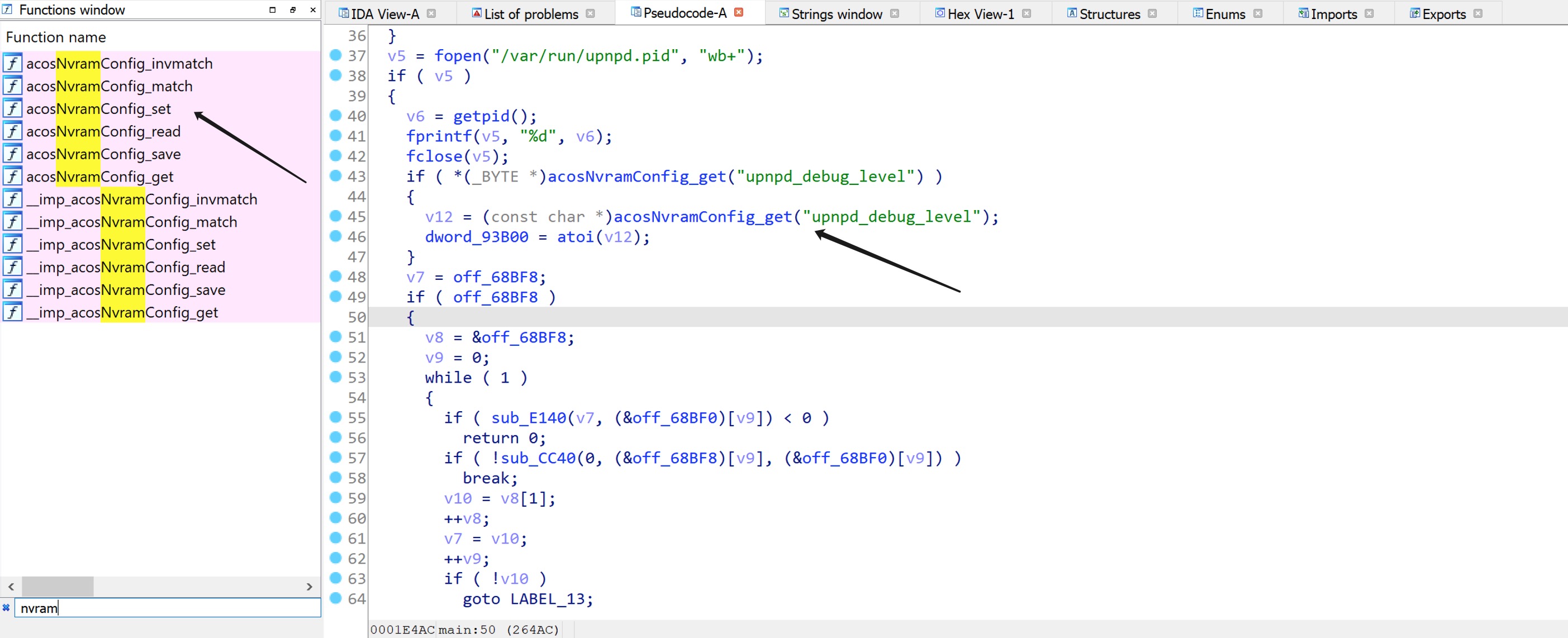The image size is (1568, 638).
Task: Click the nvram filter input field
Action: tap(168, 608)
